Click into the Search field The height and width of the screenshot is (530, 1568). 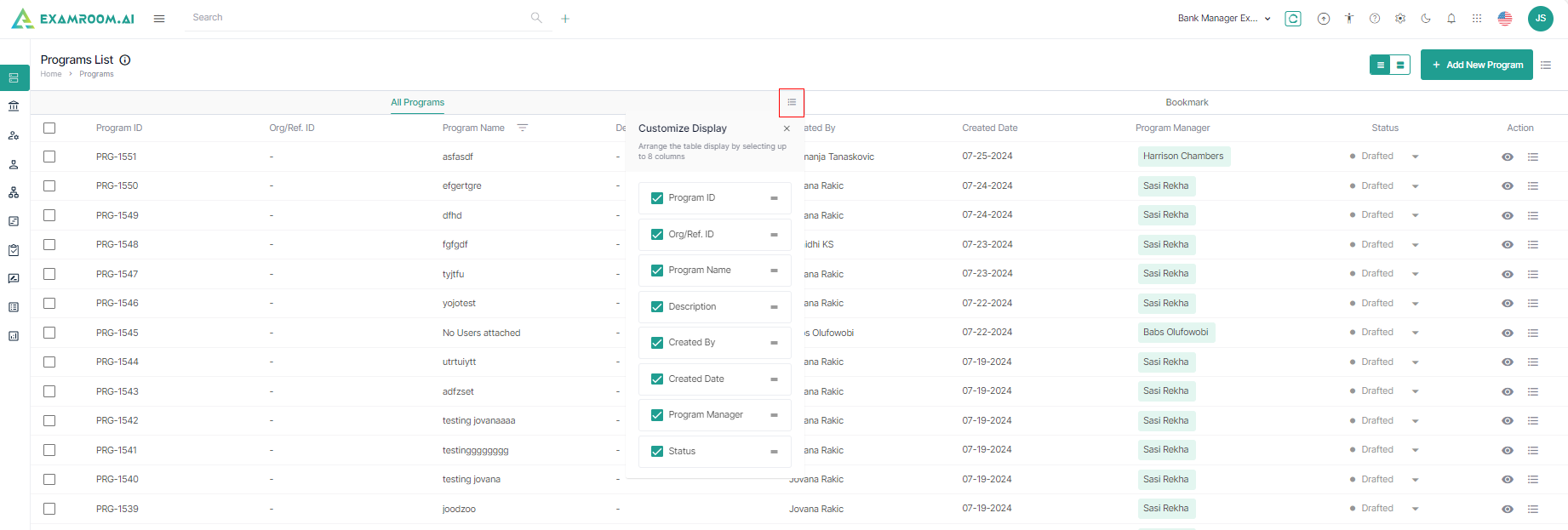358,17
